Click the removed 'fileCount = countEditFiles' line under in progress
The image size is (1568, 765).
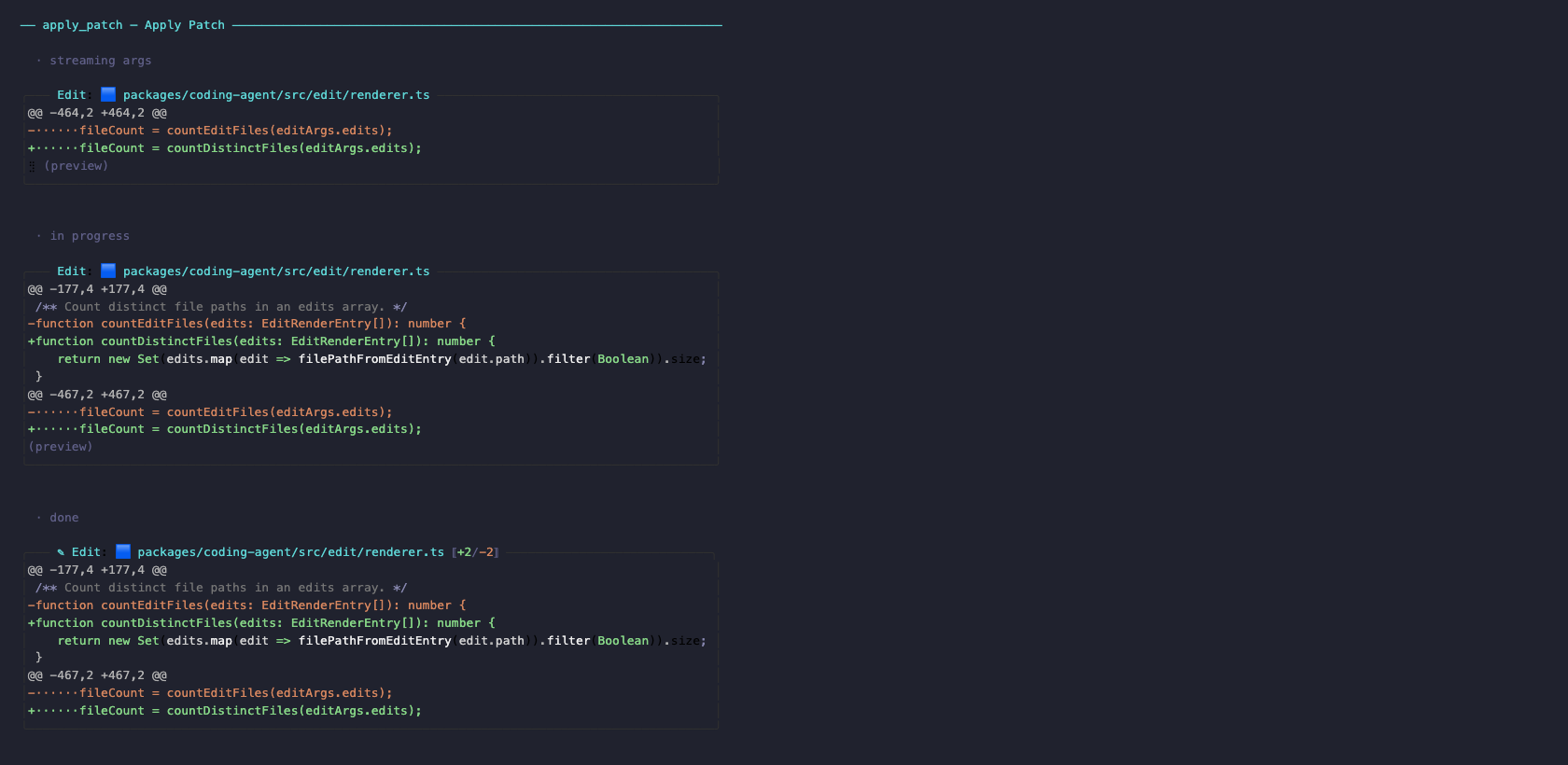point(210,412)
